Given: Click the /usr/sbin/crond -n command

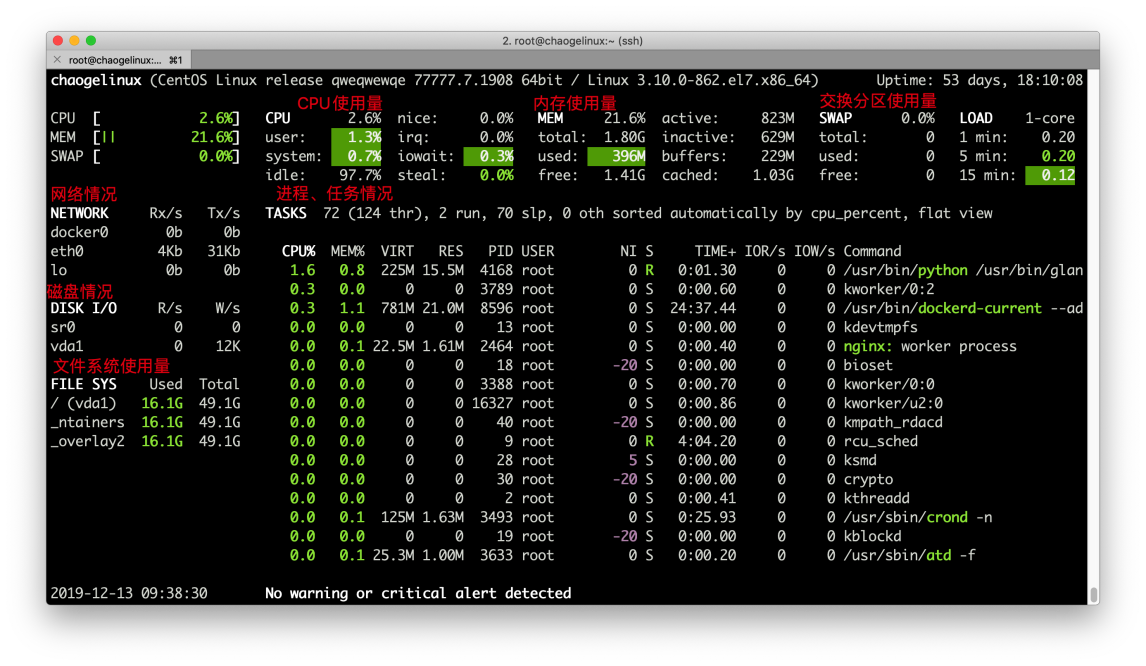Looking at the screenshot, I should pos(917,518).
